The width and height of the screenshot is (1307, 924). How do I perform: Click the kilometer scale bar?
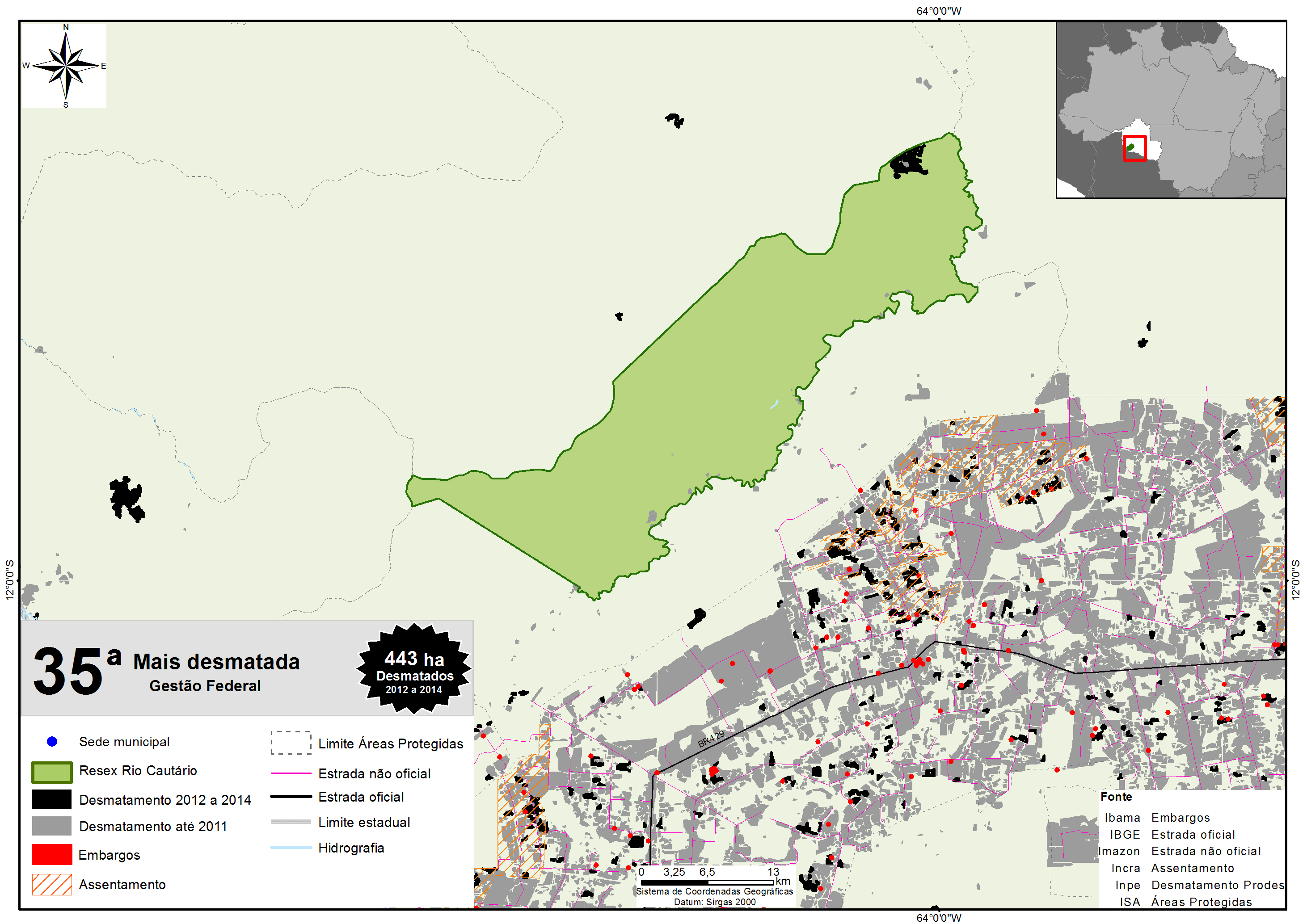[707, 882]
